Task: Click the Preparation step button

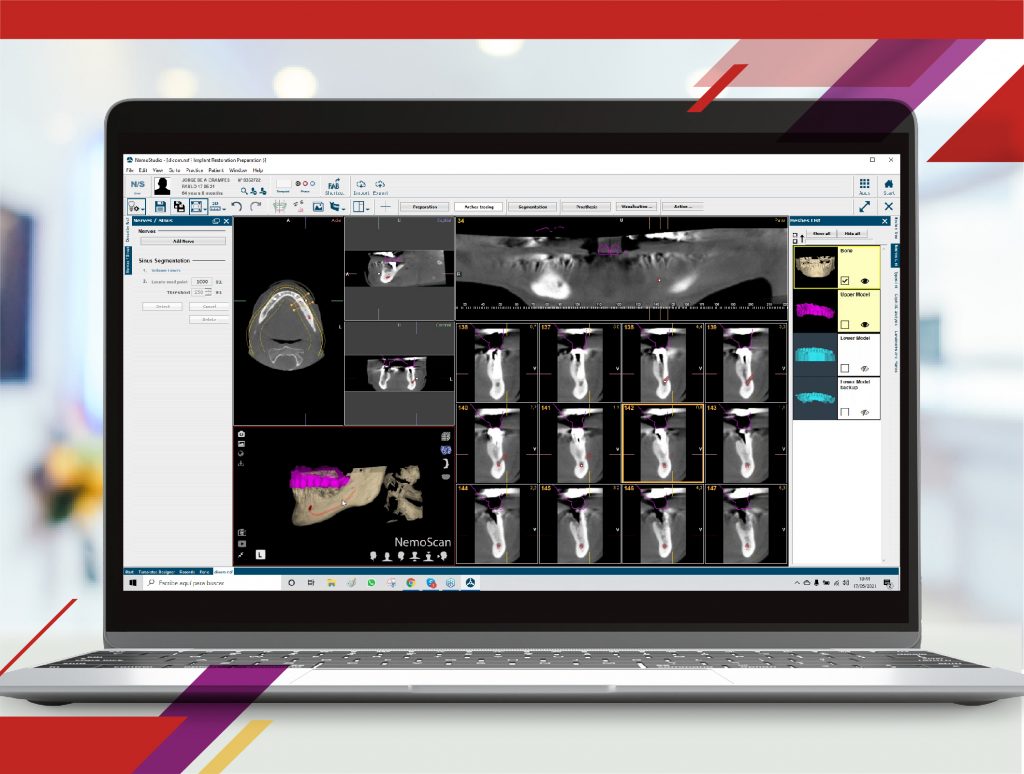Action: [x=424, y=206]
